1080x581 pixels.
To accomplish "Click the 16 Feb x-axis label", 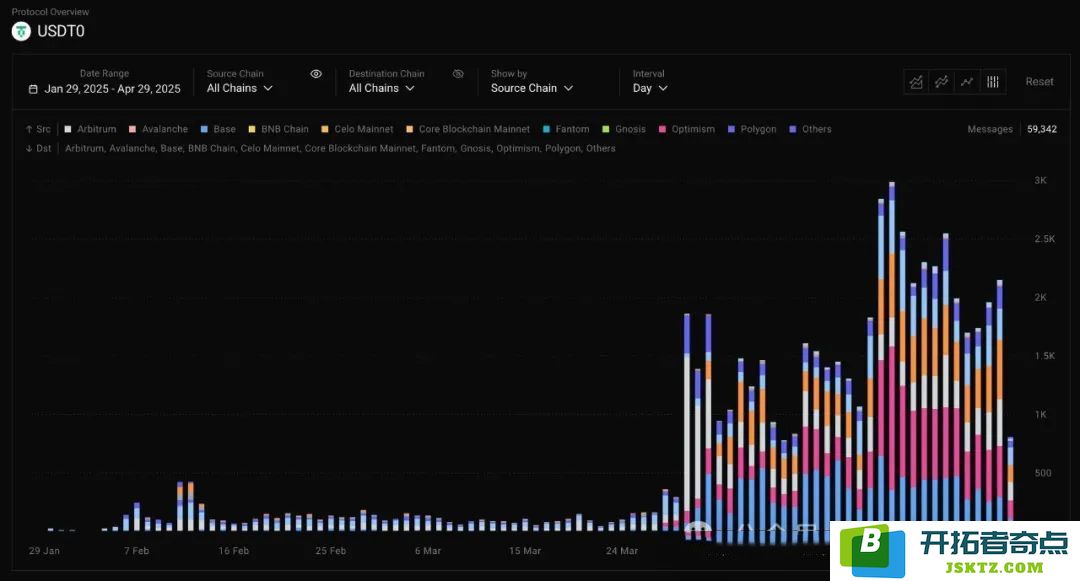I will [x=233, y=551].
